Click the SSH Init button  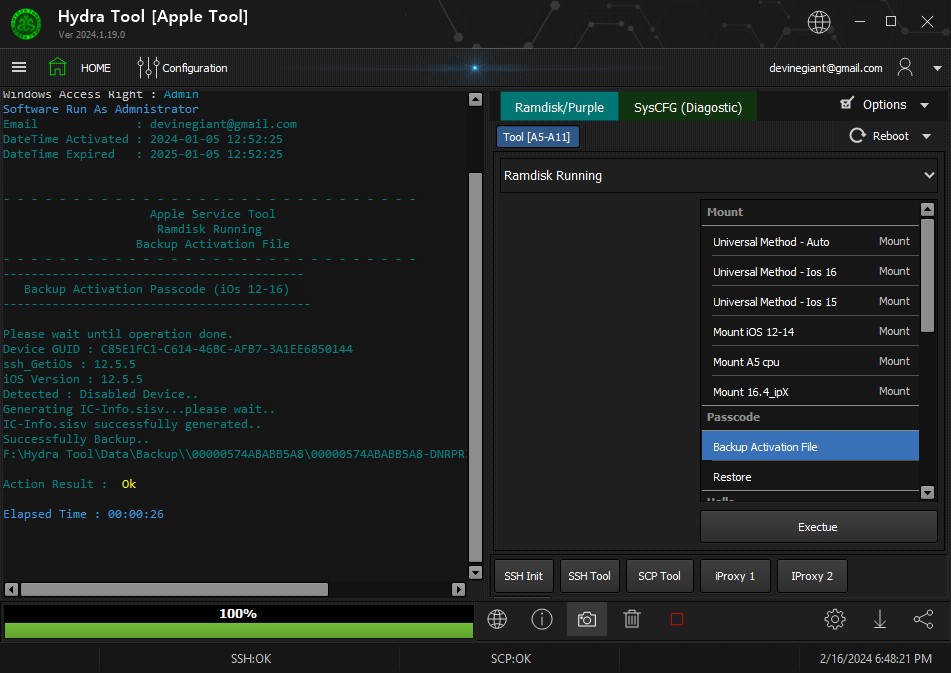523,576
